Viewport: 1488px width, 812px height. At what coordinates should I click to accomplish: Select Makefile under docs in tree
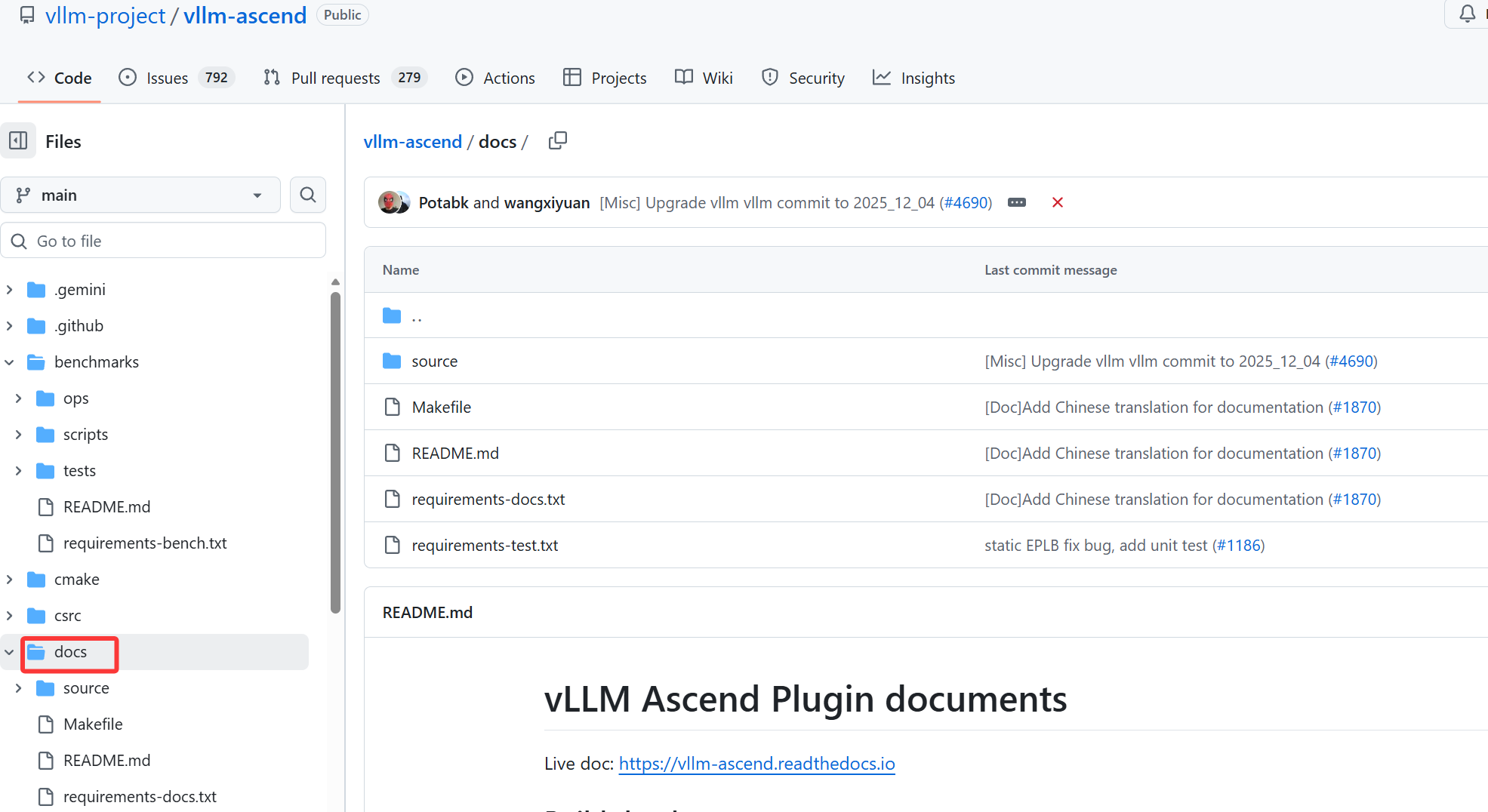point(93,724)
